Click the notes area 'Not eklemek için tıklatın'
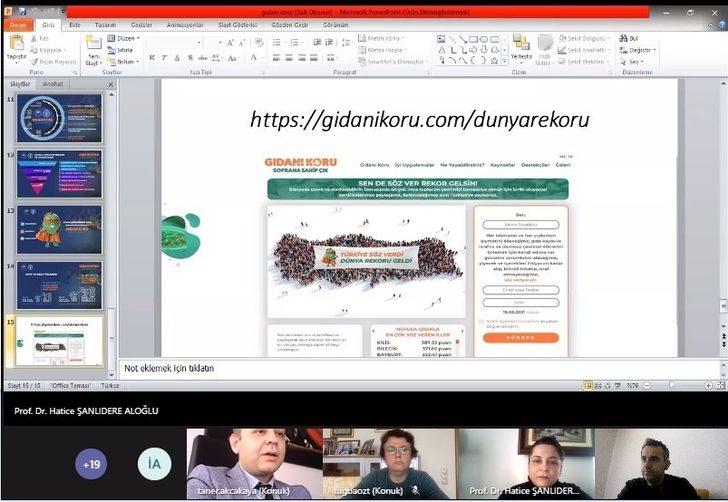The image size is (728, 502). pos(169,368)
